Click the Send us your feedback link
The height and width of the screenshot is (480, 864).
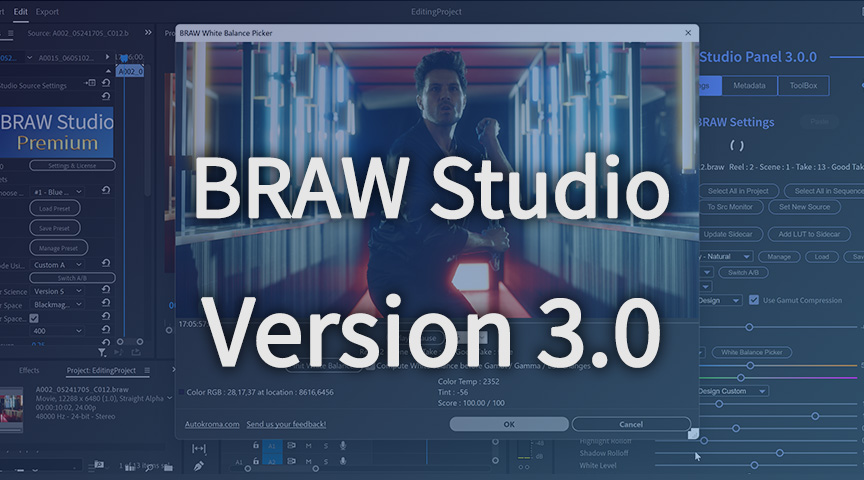coord(286,424)
